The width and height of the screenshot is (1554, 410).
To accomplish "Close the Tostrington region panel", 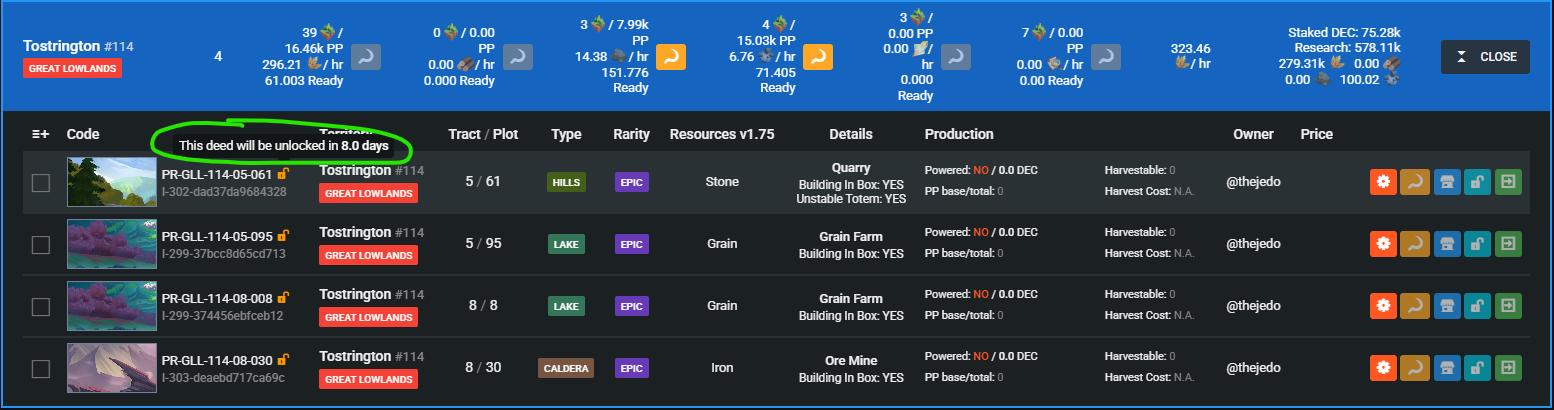I will [x=1485, y=57].
